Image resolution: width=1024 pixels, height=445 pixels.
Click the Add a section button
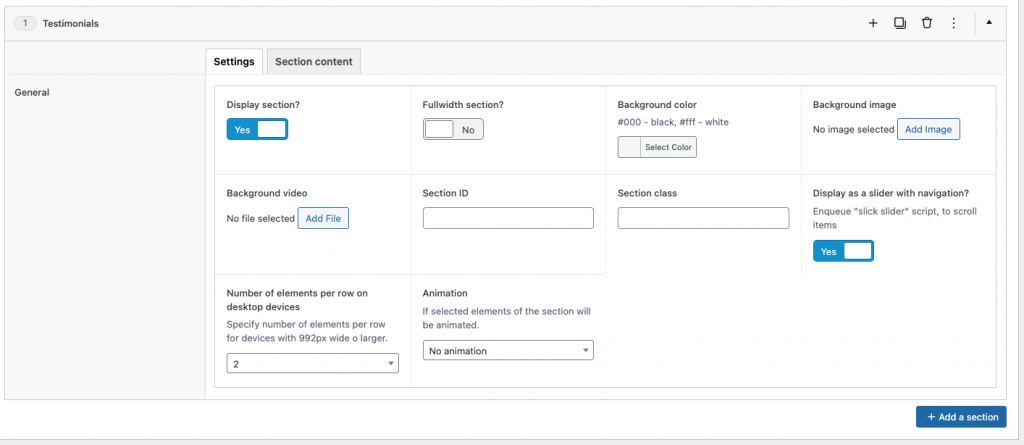point(961,417)
